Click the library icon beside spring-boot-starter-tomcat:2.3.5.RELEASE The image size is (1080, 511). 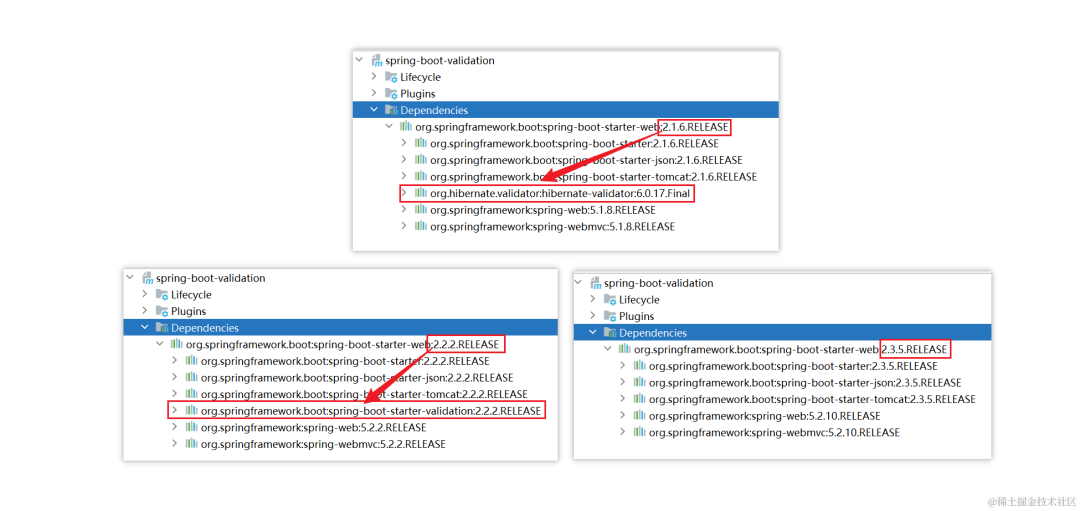coord(639,399)
